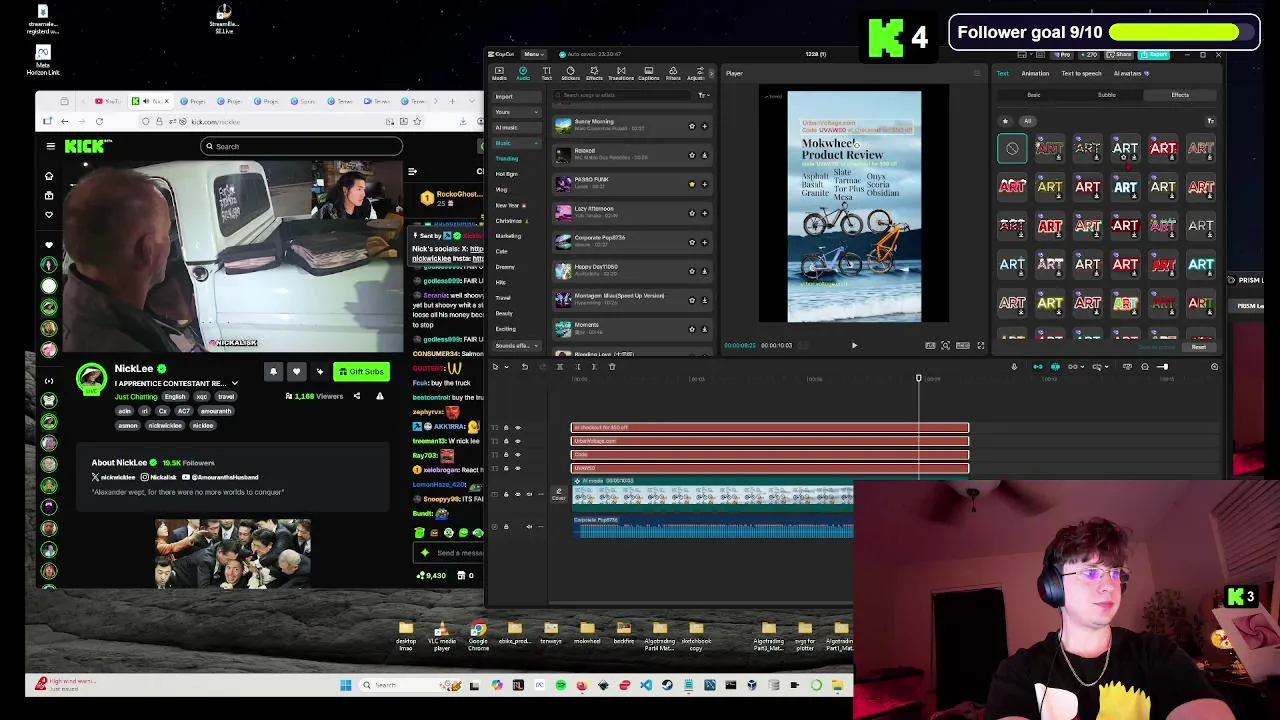Open the audio filter icon beside song search
This screenshot has width=1280, height=720.
[x=704, y=95]
